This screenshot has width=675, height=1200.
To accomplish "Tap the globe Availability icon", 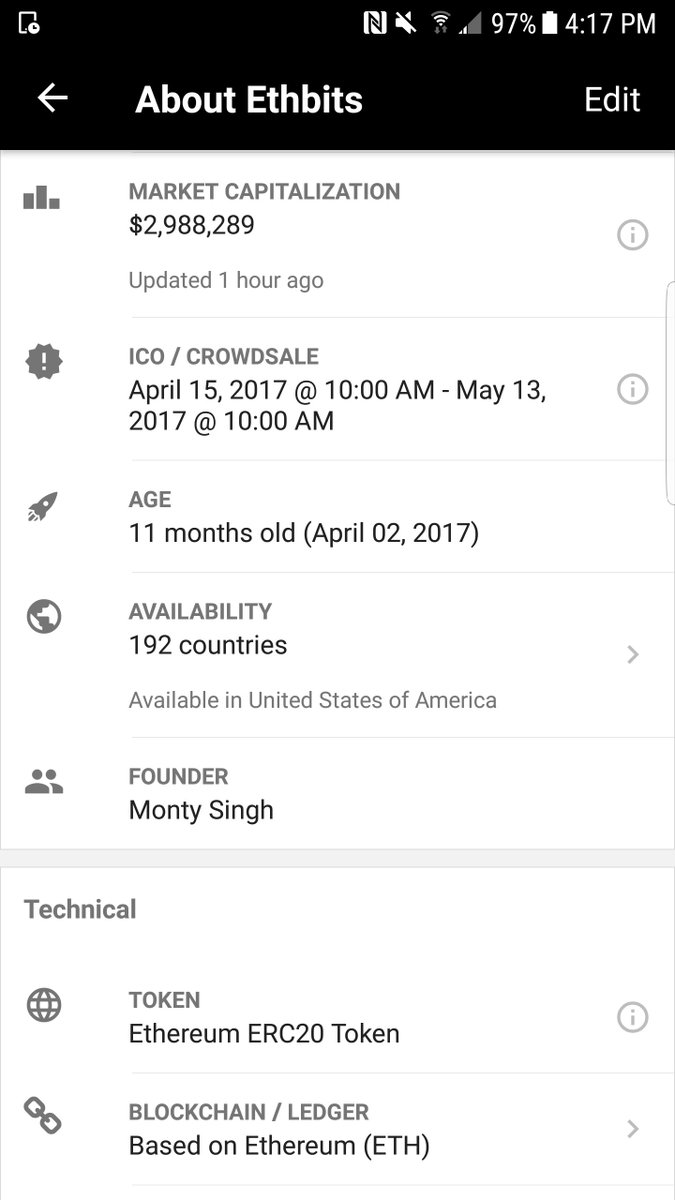I will point(44,616).
